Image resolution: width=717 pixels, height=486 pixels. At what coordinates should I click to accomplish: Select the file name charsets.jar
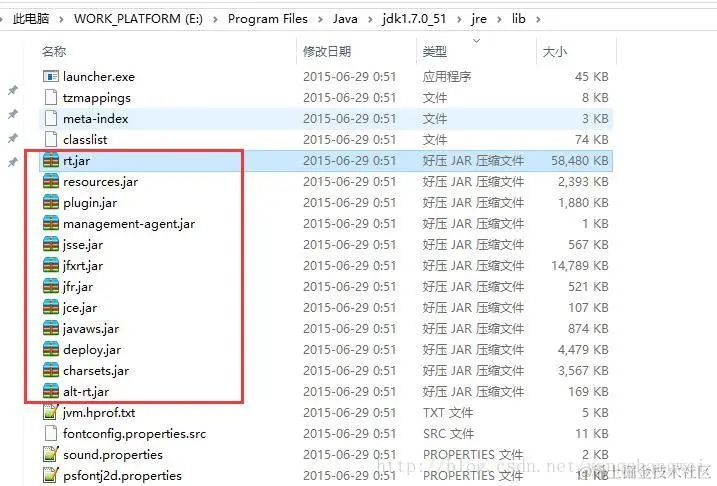point(96,371)
